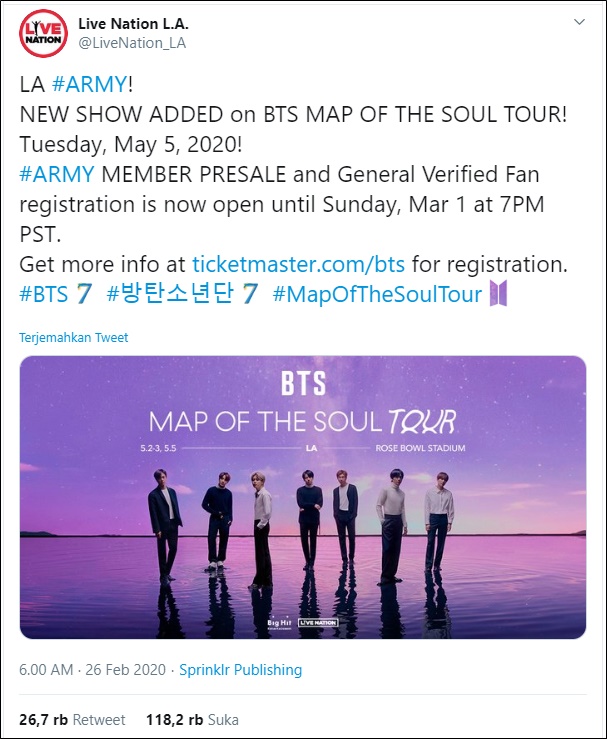Viewport: 607px width, 739px height.
Task: Click the 7 emoji after #BTS
Action: 84,294
